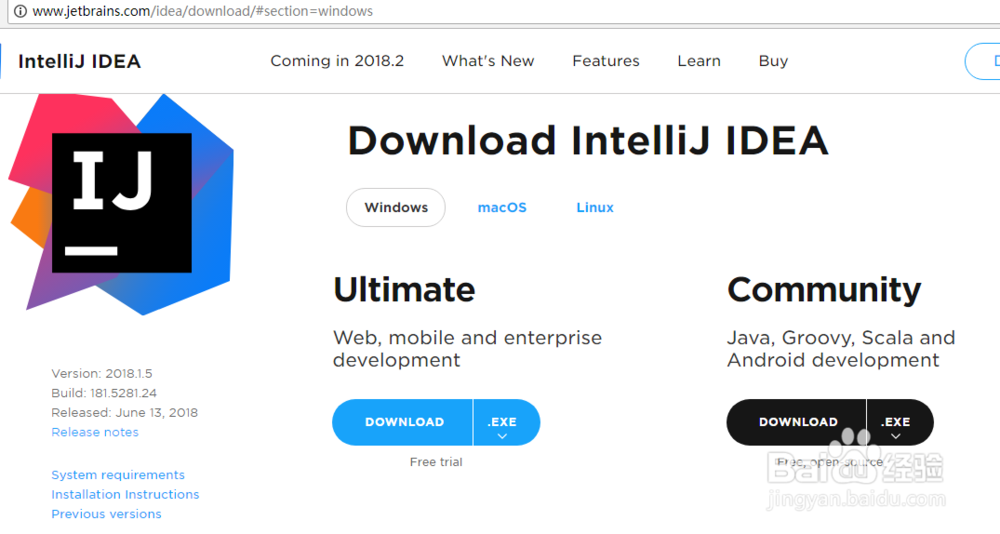This screenshot has width=1000, height=534.
Task: Click the Free trial caption
Action: click(436, 462)
